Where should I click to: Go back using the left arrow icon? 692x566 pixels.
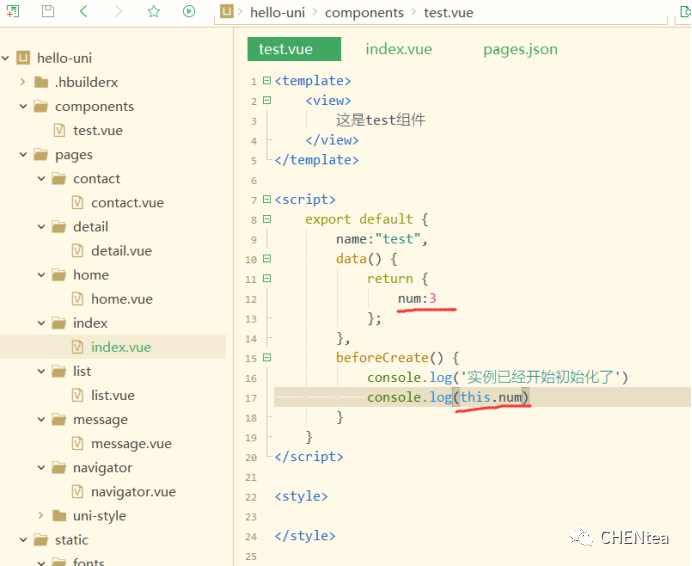pos(83,11)
